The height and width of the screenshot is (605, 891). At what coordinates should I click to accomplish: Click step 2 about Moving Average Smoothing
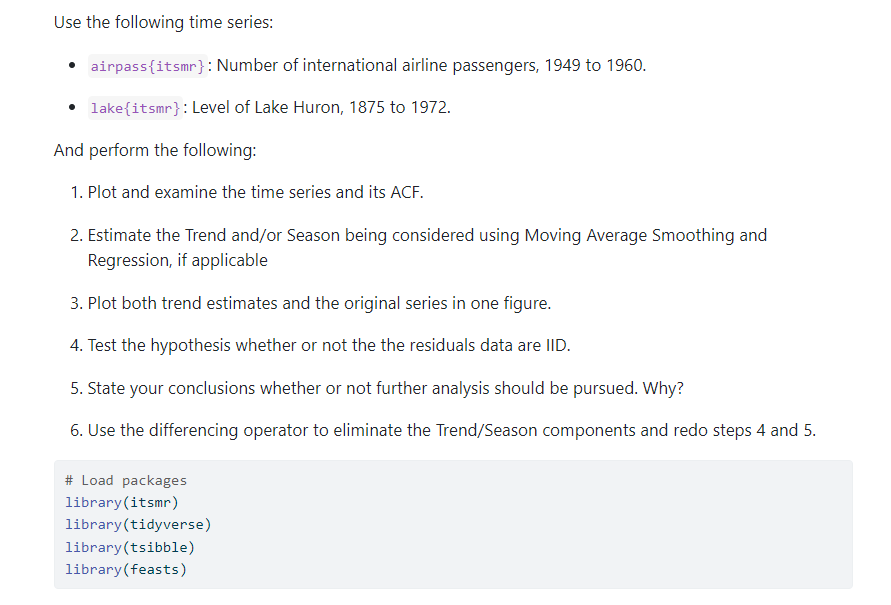427,236
